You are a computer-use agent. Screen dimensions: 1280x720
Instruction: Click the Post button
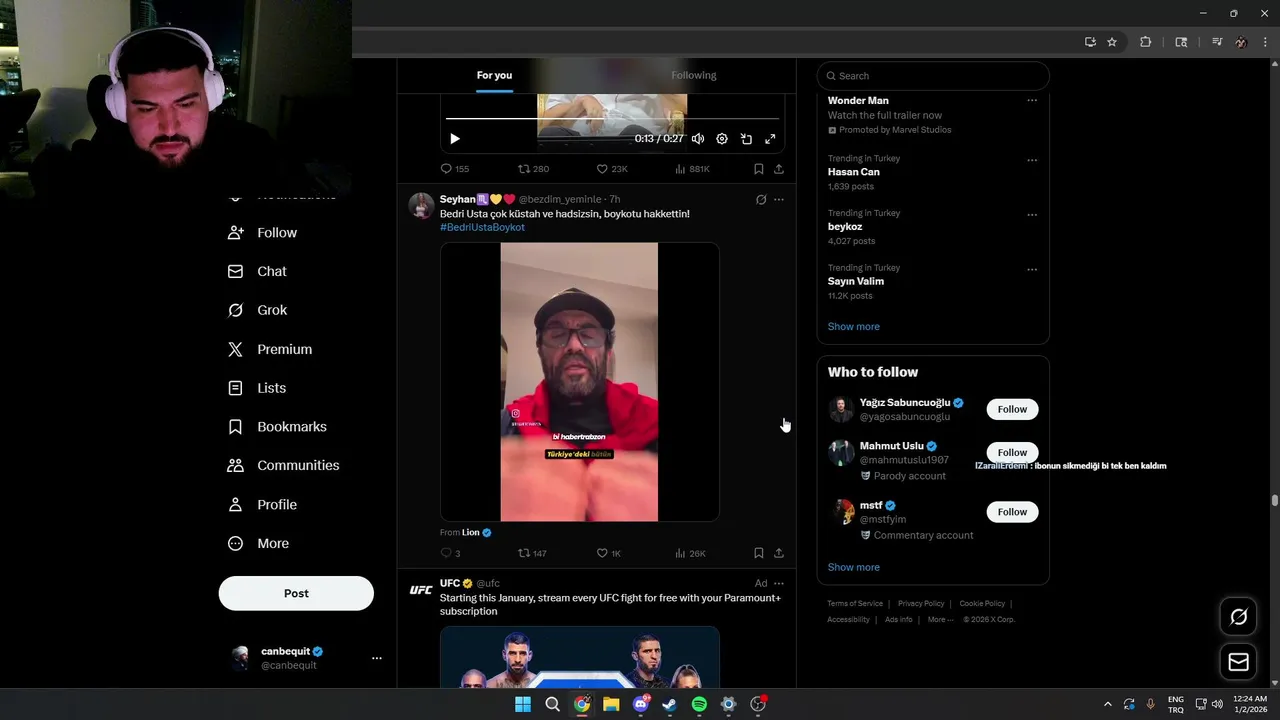(296, 593)
